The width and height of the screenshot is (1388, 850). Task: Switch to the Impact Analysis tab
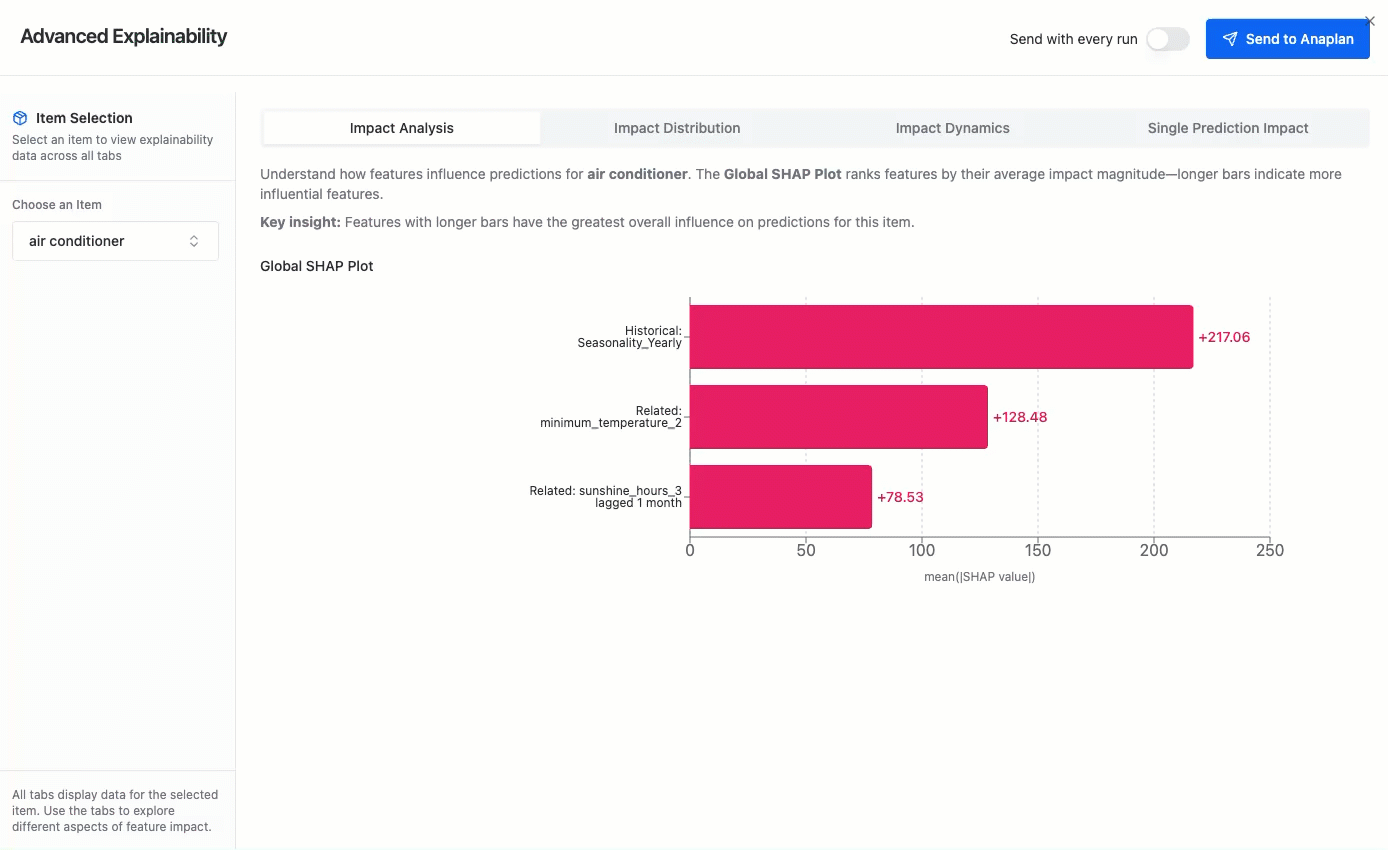pyautogui.click(x=402, y=128)
